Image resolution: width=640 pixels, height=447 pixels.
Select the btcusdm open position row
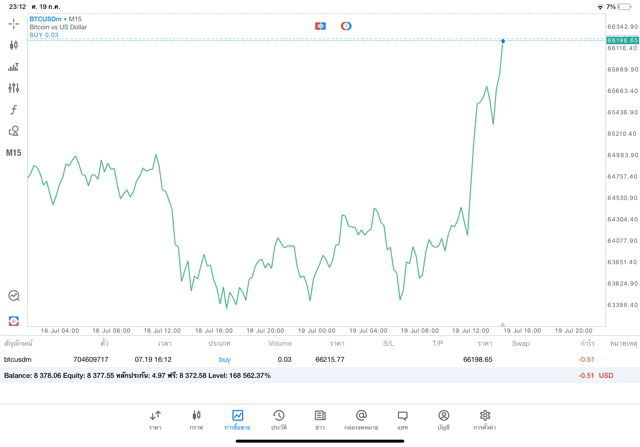pos(300,359)
